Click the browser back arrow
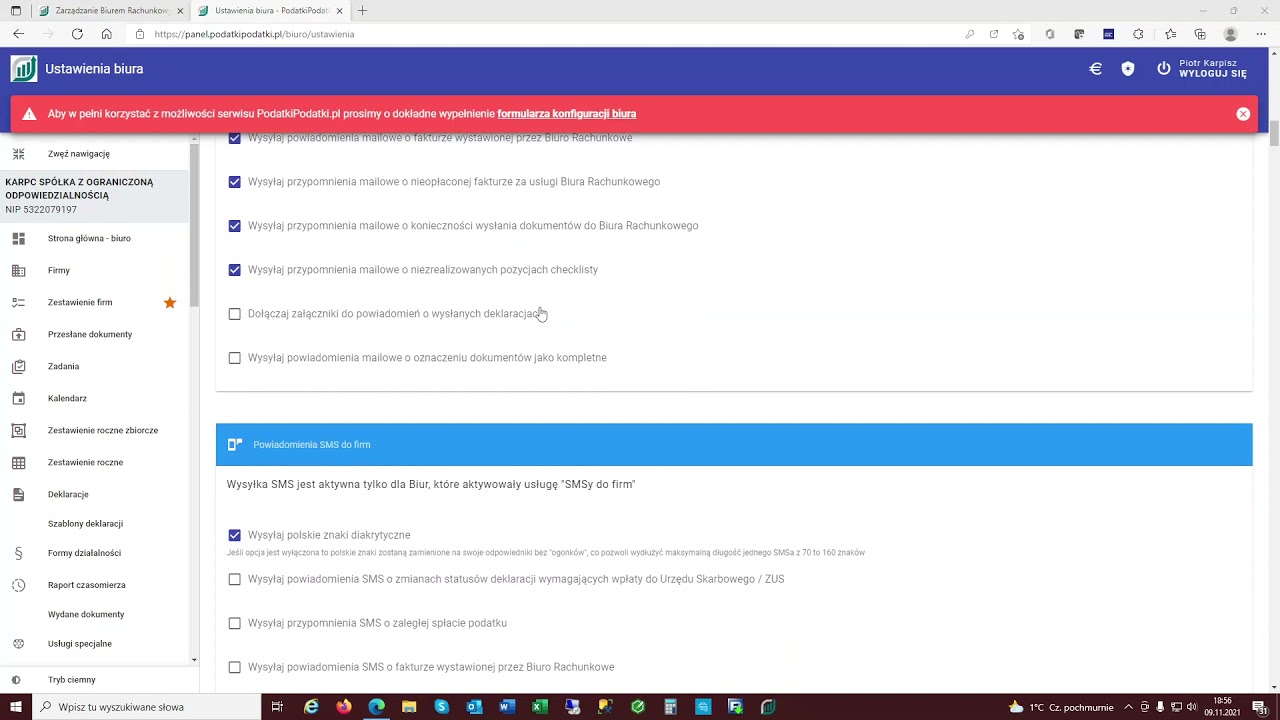 coord(18,34)
